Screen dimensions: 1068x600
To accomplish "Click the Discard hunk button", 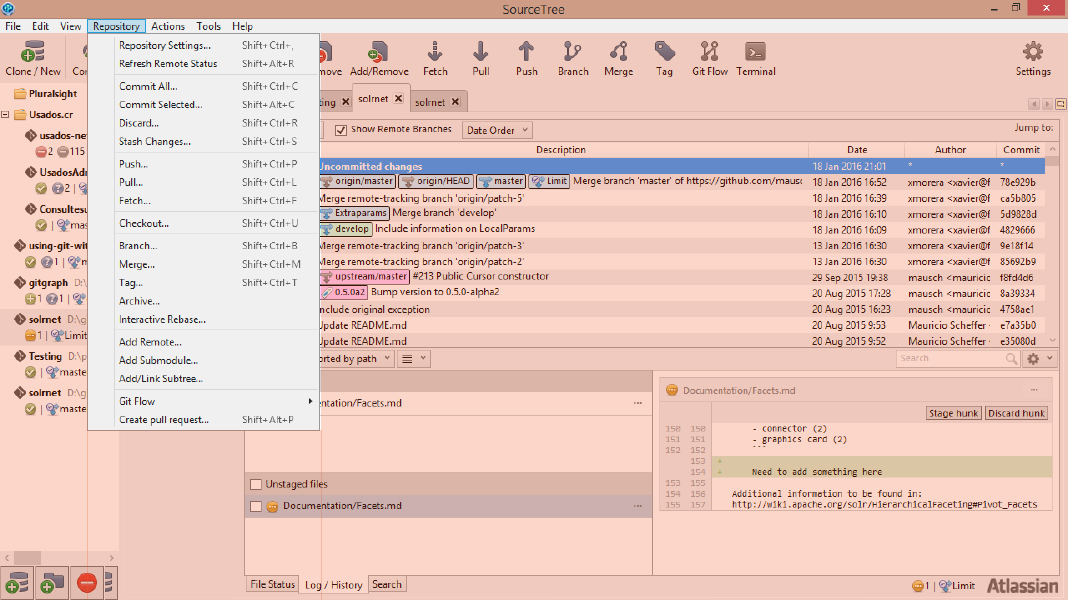I will (x=1016, y=413).
